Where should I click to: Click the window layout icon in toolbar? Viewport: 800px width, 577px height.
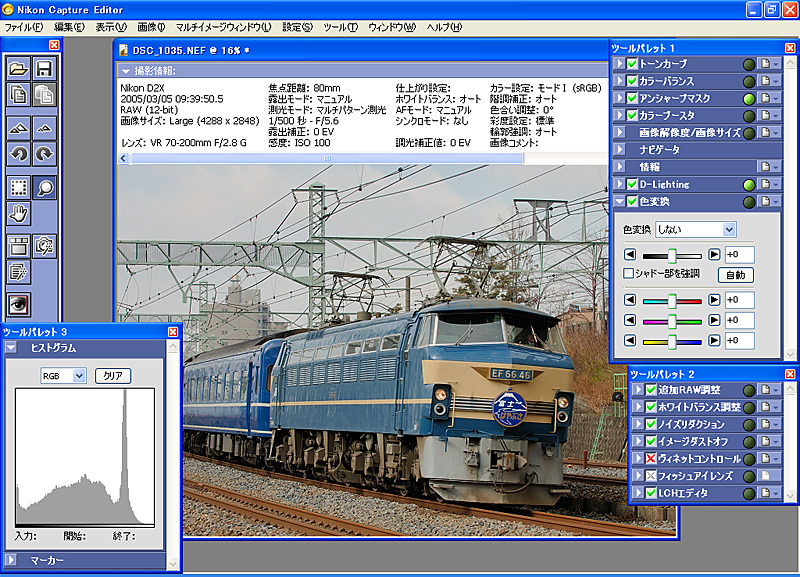click(x=19, y=246)
